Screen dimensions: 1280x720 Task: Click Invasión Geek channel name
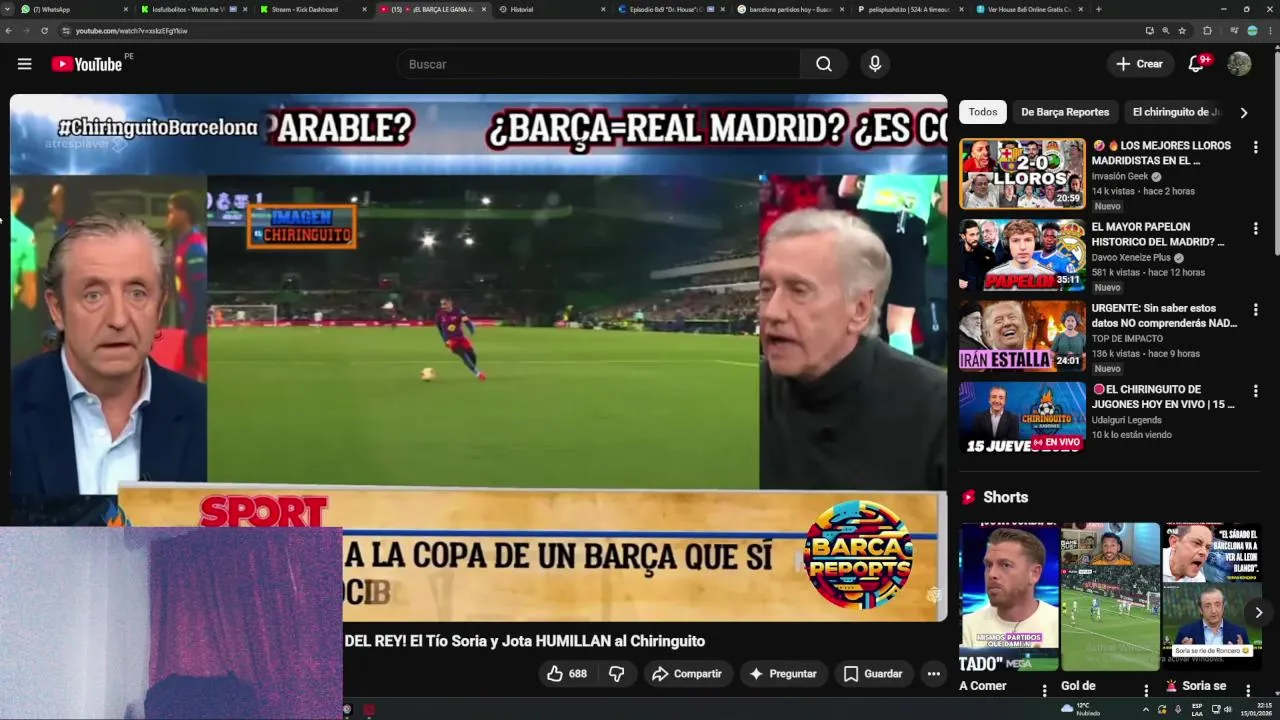pos(1120,176)
